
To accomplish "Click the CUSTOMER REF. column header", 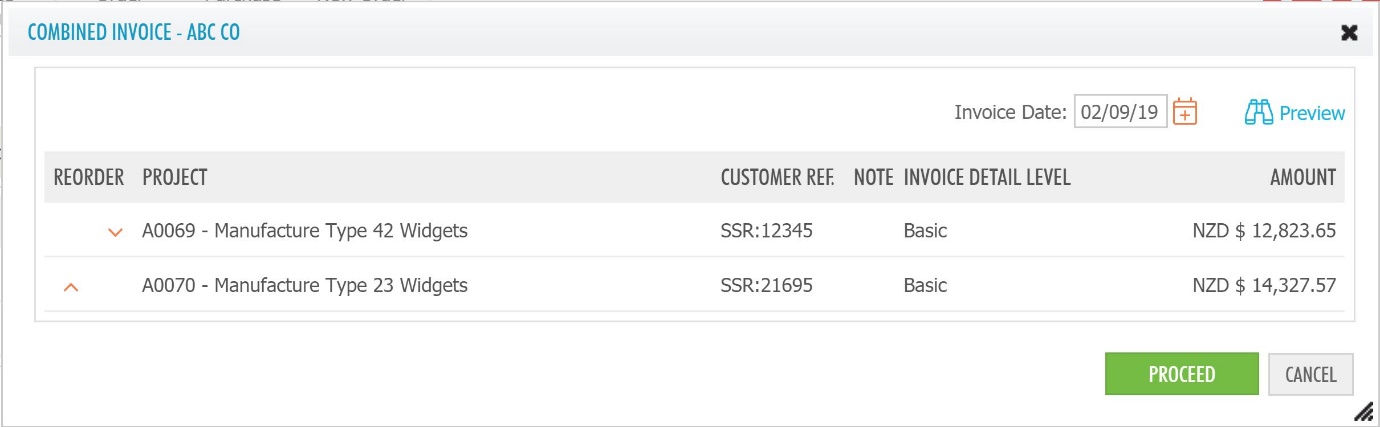I will click(777, 177).
